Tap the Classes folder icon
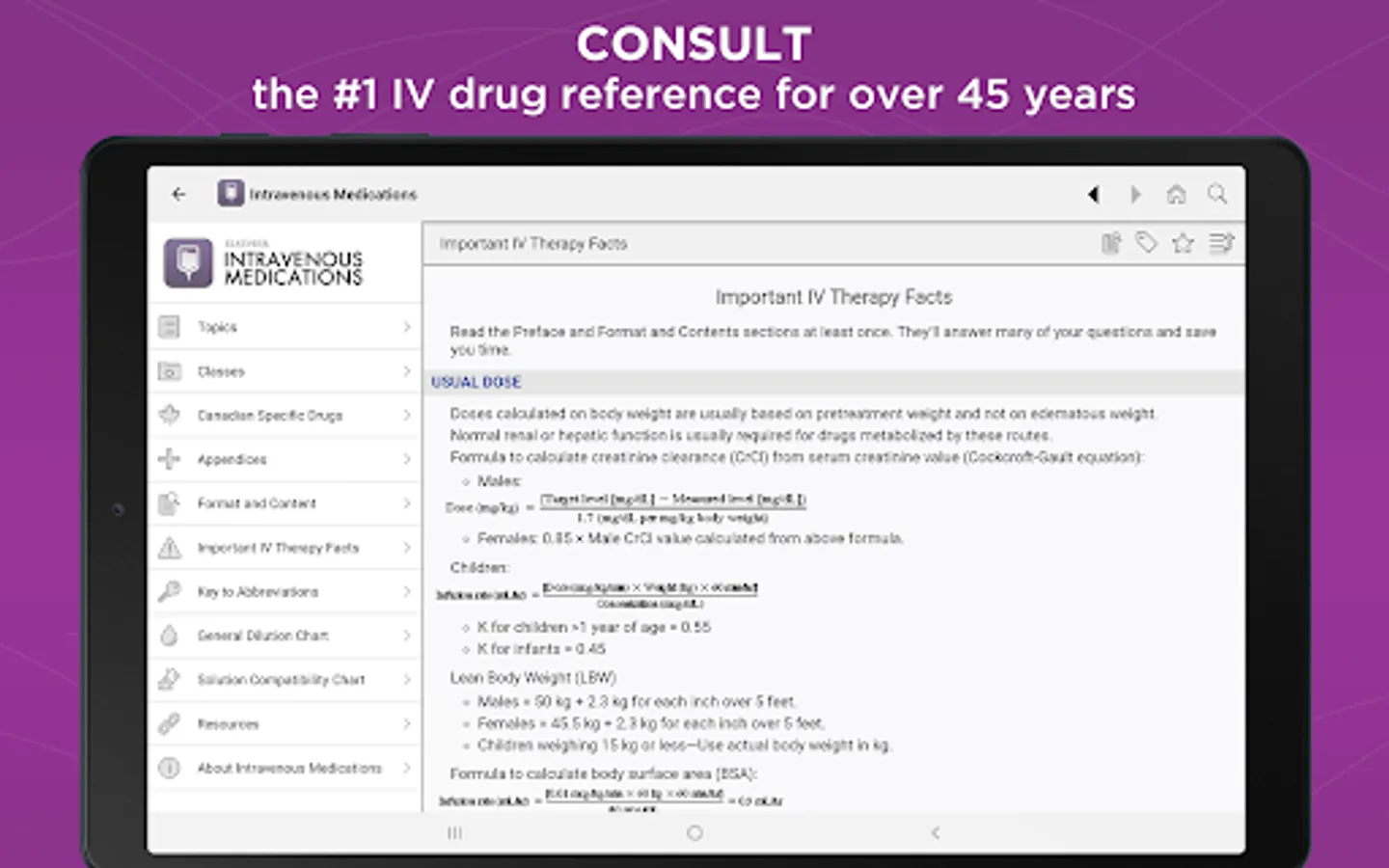1389x868 pixels. (x=169, y=371)
